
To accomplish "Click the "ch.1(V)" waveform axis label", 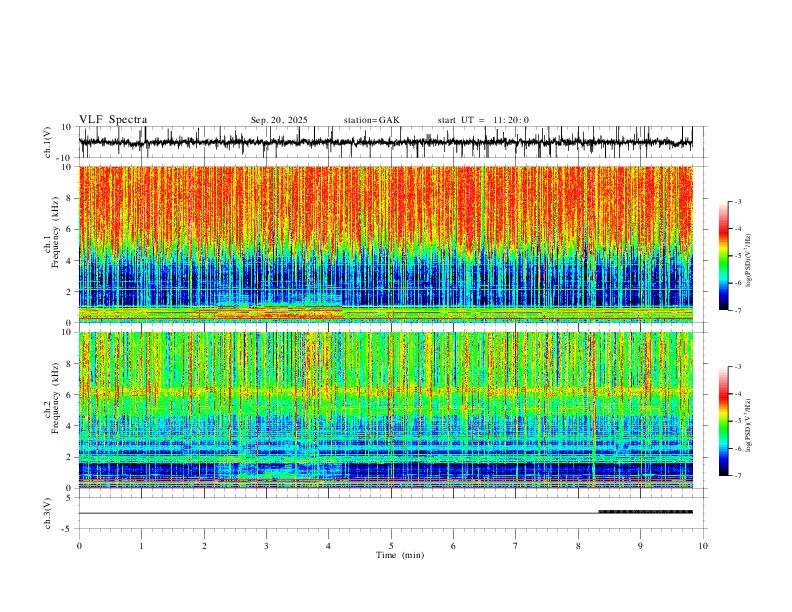I will click(48, 142).
